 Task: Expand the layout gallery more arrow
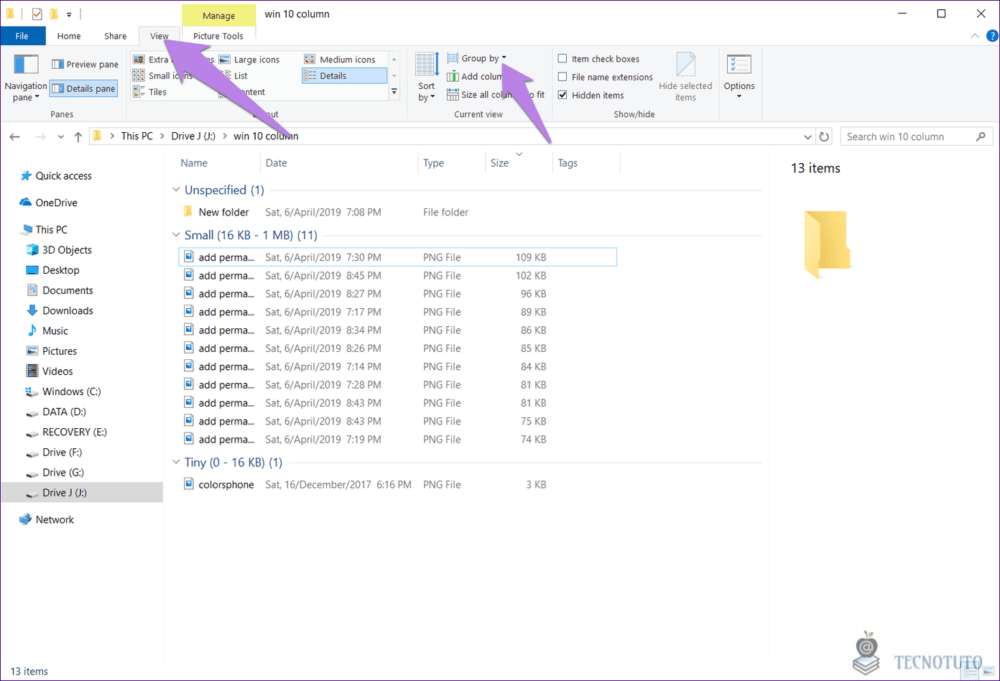pos(394,92)
